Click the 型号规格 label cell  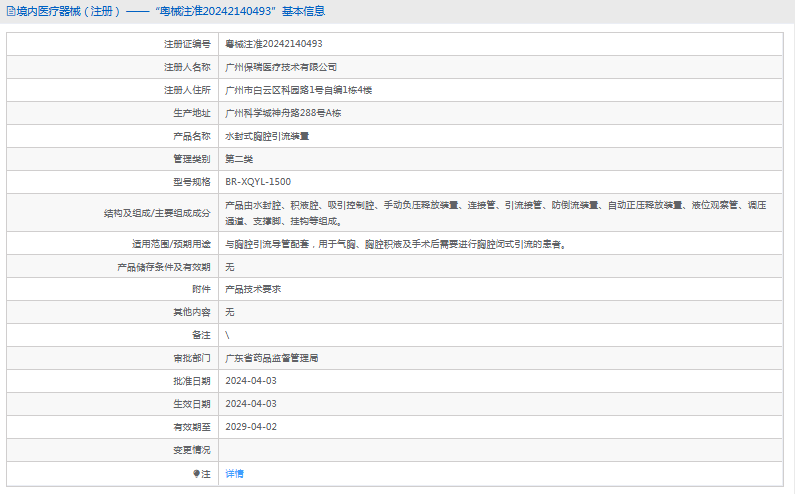point(113,182)
